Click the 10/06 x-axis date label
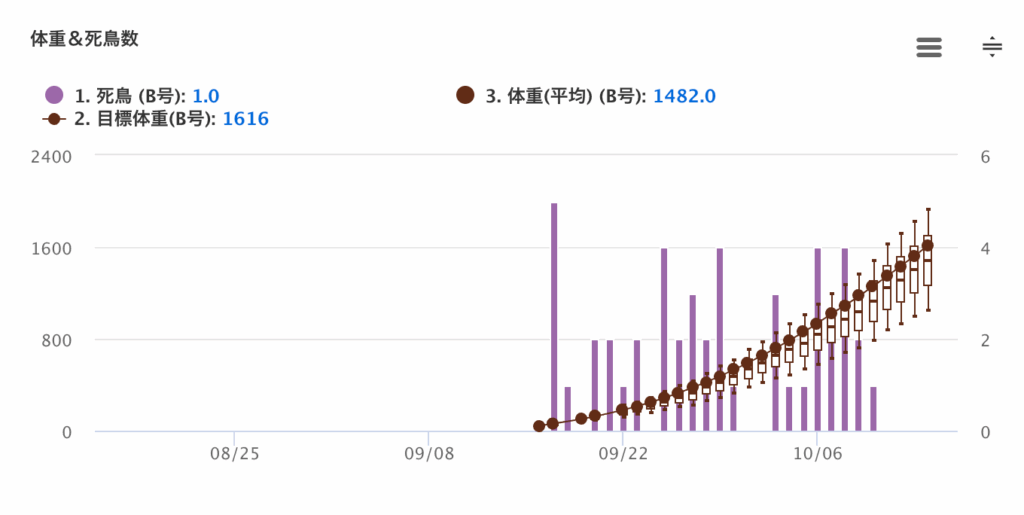Image resolution: width=1024 pixels, height=515 pixels. click(817, 454)
